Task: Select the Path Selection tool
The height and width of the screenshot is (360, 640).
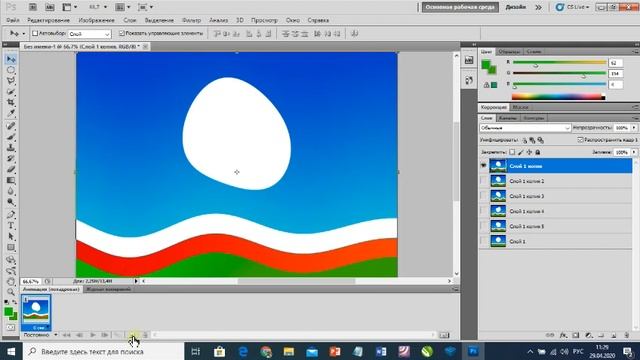Action: [11, 237]
